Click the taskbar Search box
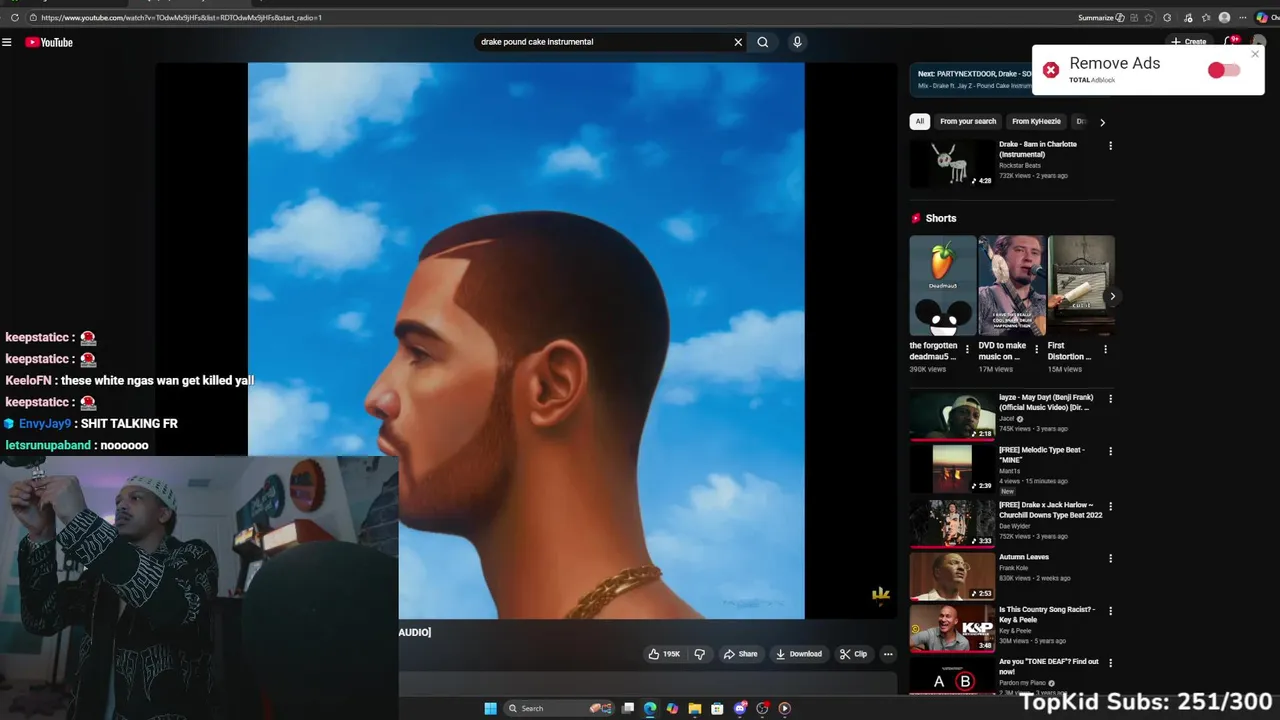1280x720 pixels. [560, 708]
